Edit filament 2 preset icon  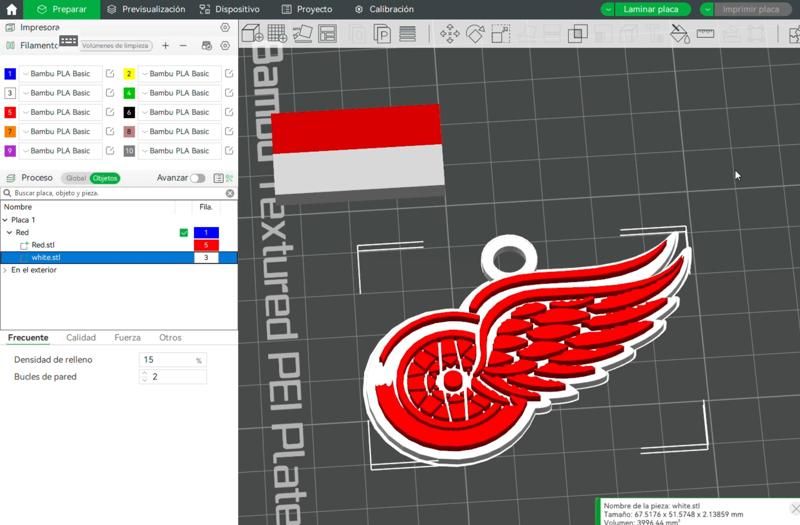coord(229,74)
